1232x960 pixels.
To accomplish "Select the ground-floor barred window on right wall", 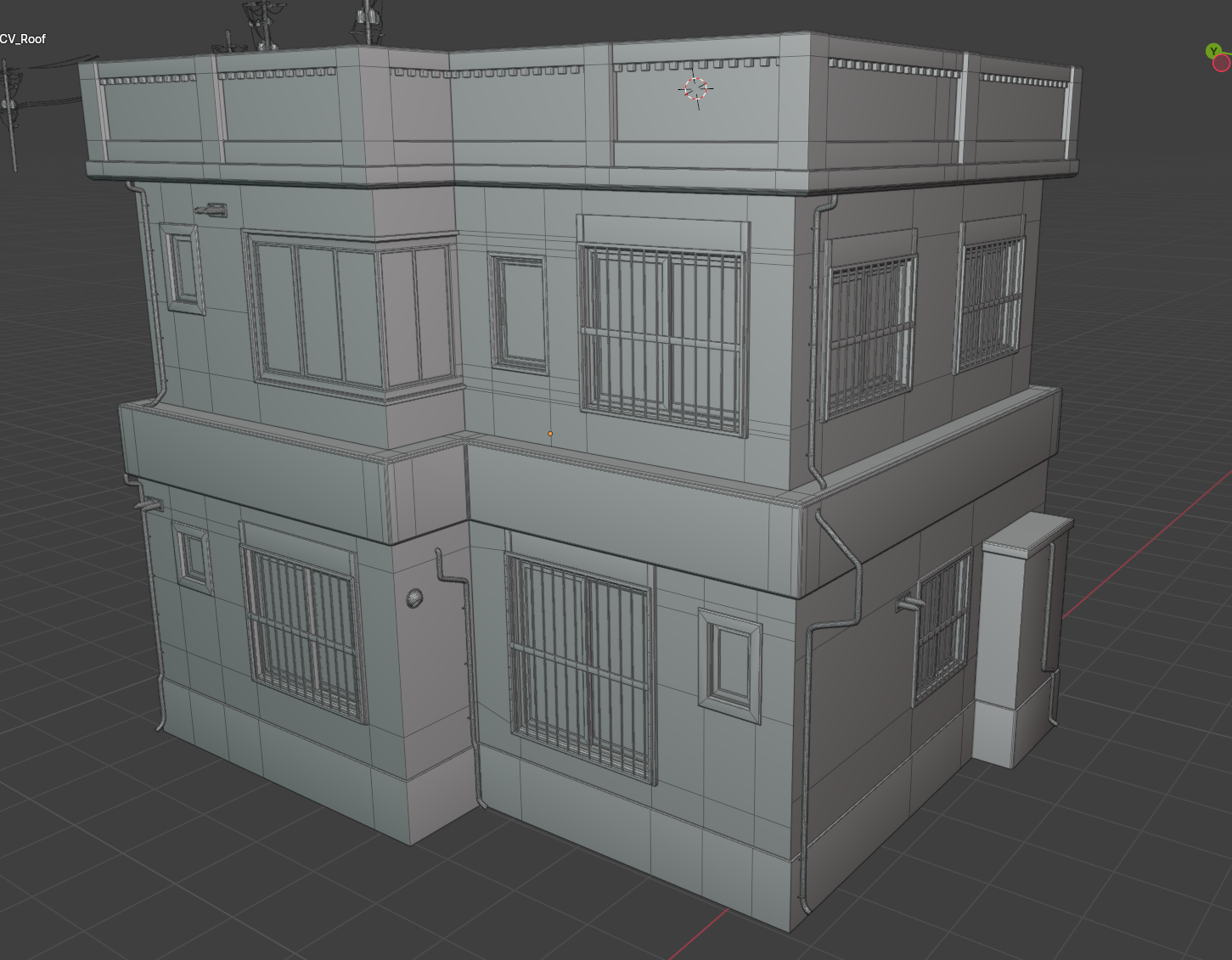I will [942, 626].
